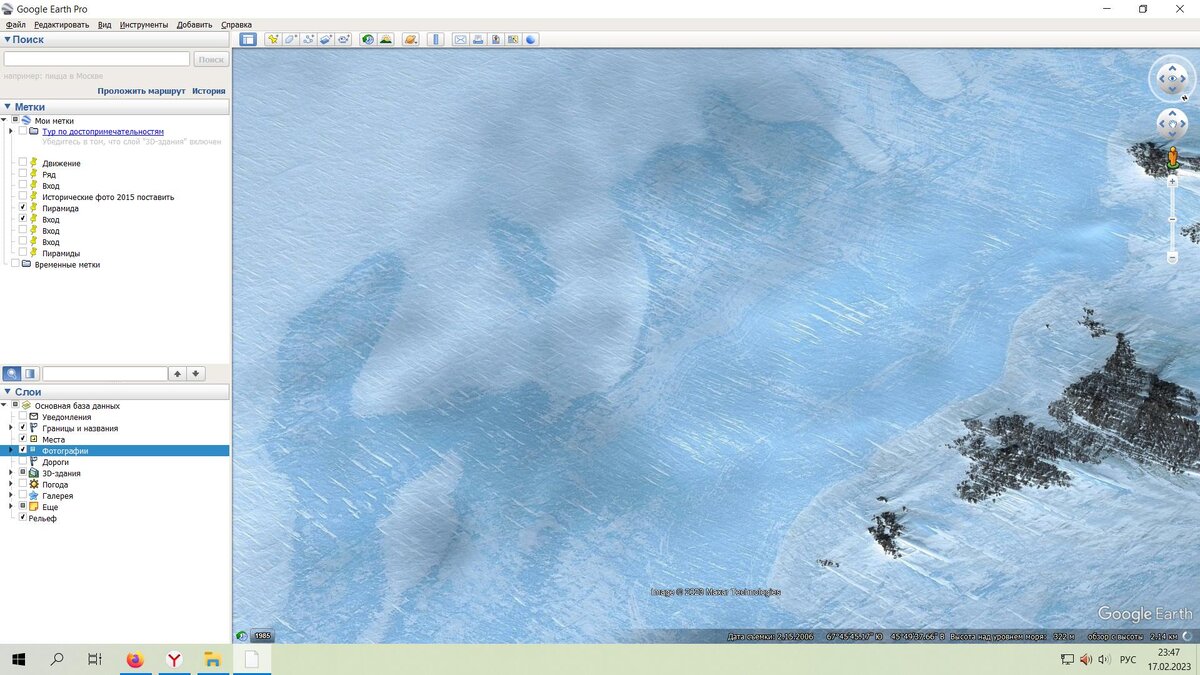
Task: Enable the Уведомления layer checkbox
Action: click(x=23, y=417)
